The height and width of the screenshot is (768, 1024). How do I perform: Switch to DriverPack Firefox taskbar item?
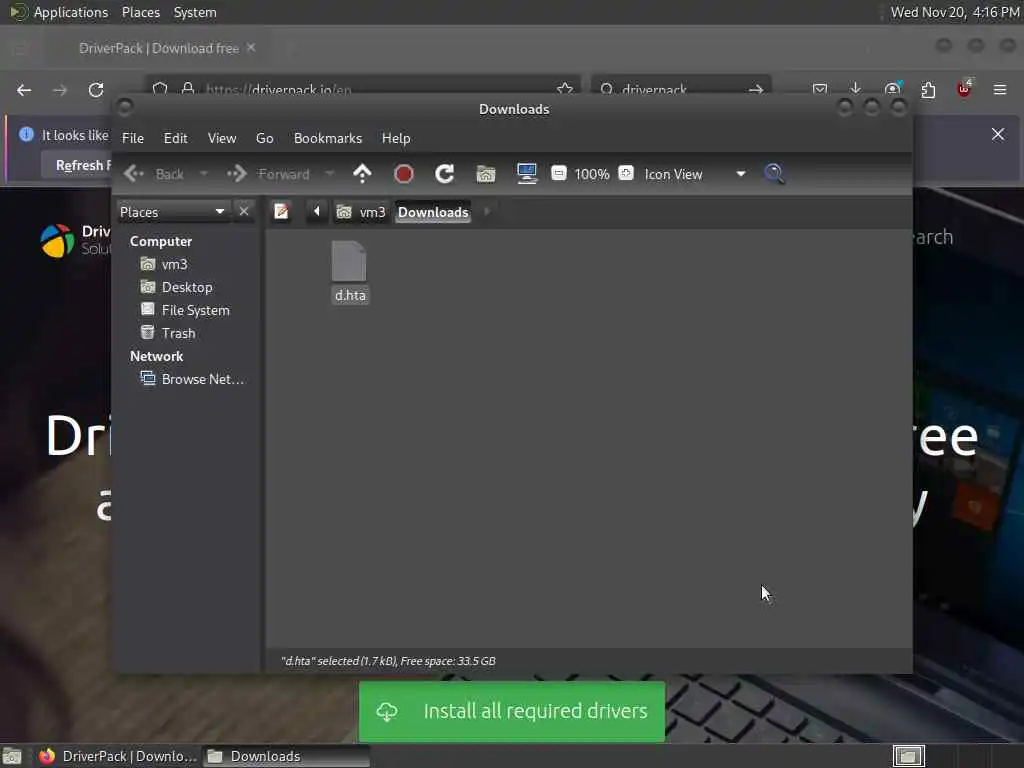(118, 756)
